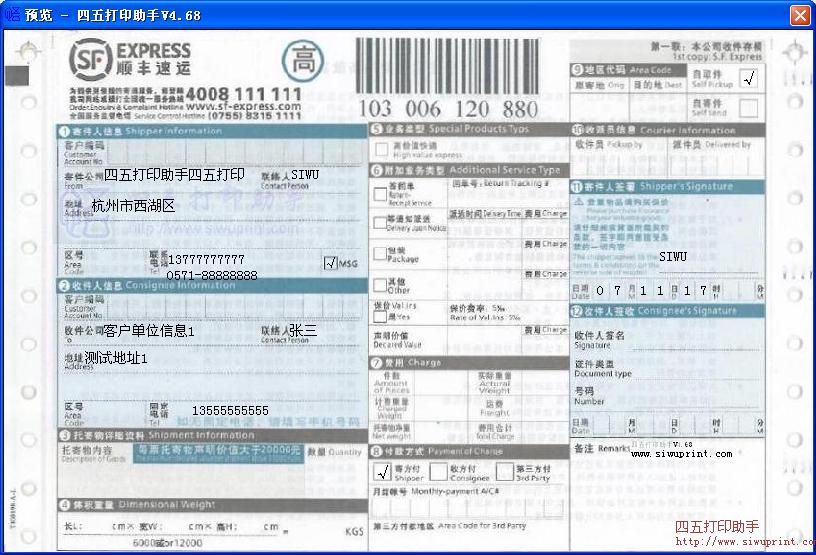Click the Shipment Information header

[212, 435]
